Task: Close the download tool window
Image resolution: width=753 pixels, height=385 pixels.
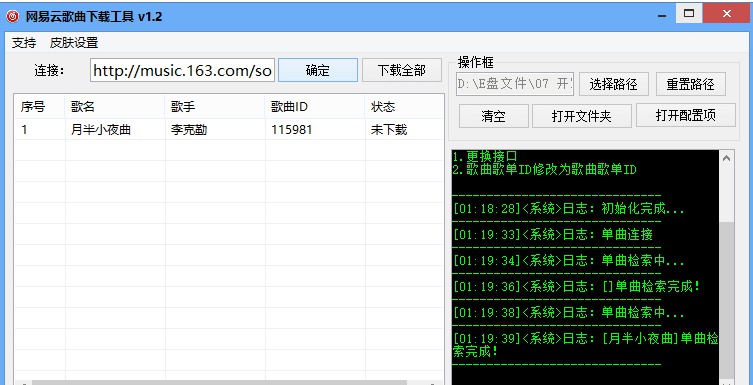Action: click(x=727, y=14)
